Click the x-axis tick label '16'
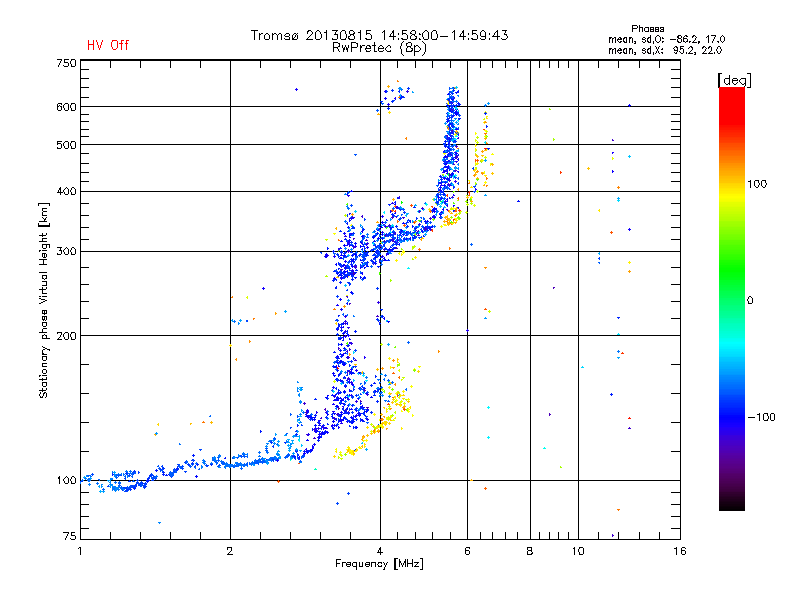Image resolution: width=800 pixels, height=600 pixels. [x=680, y=551]
